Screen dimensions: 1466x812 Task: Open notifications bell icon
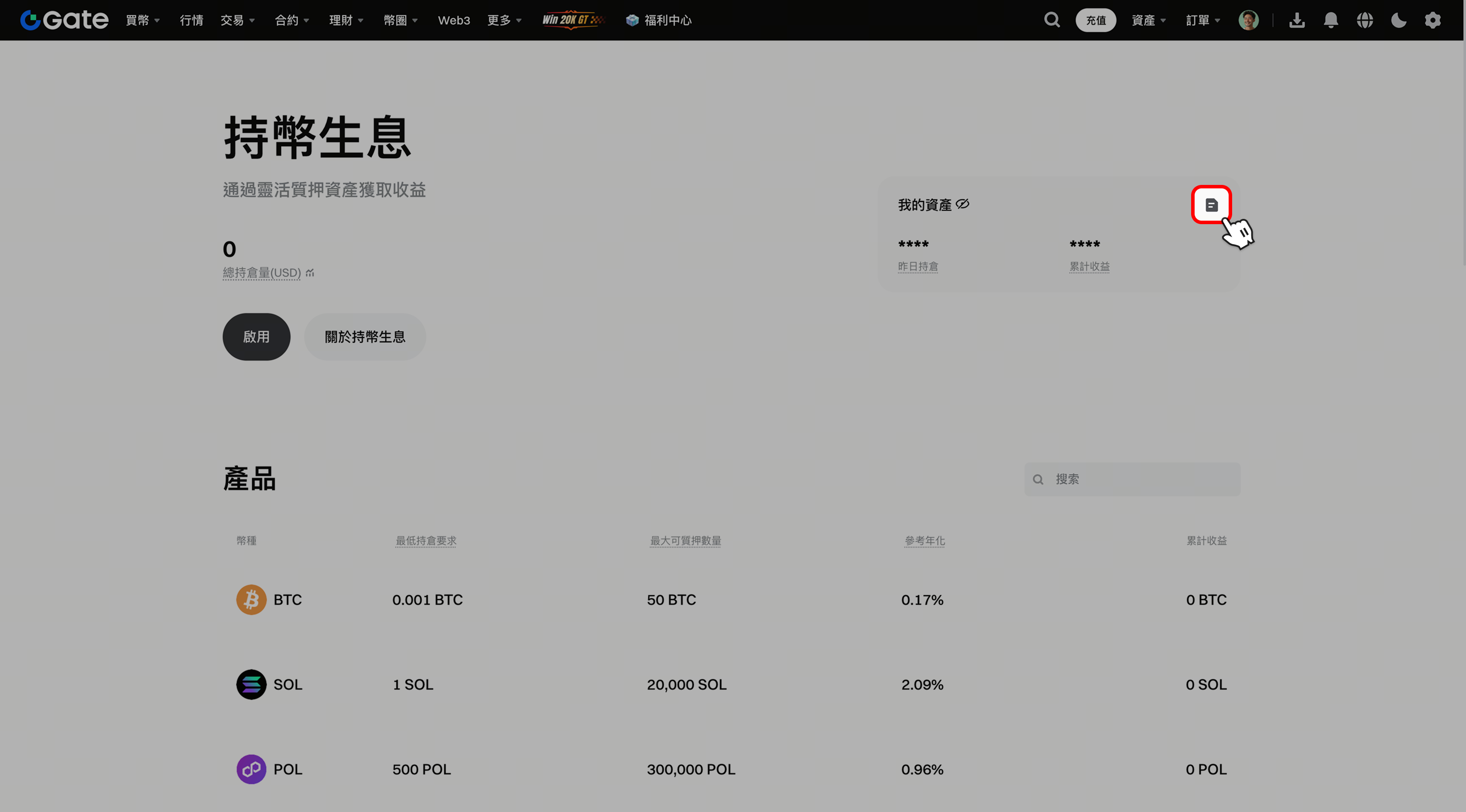[x=1331, y=20]
